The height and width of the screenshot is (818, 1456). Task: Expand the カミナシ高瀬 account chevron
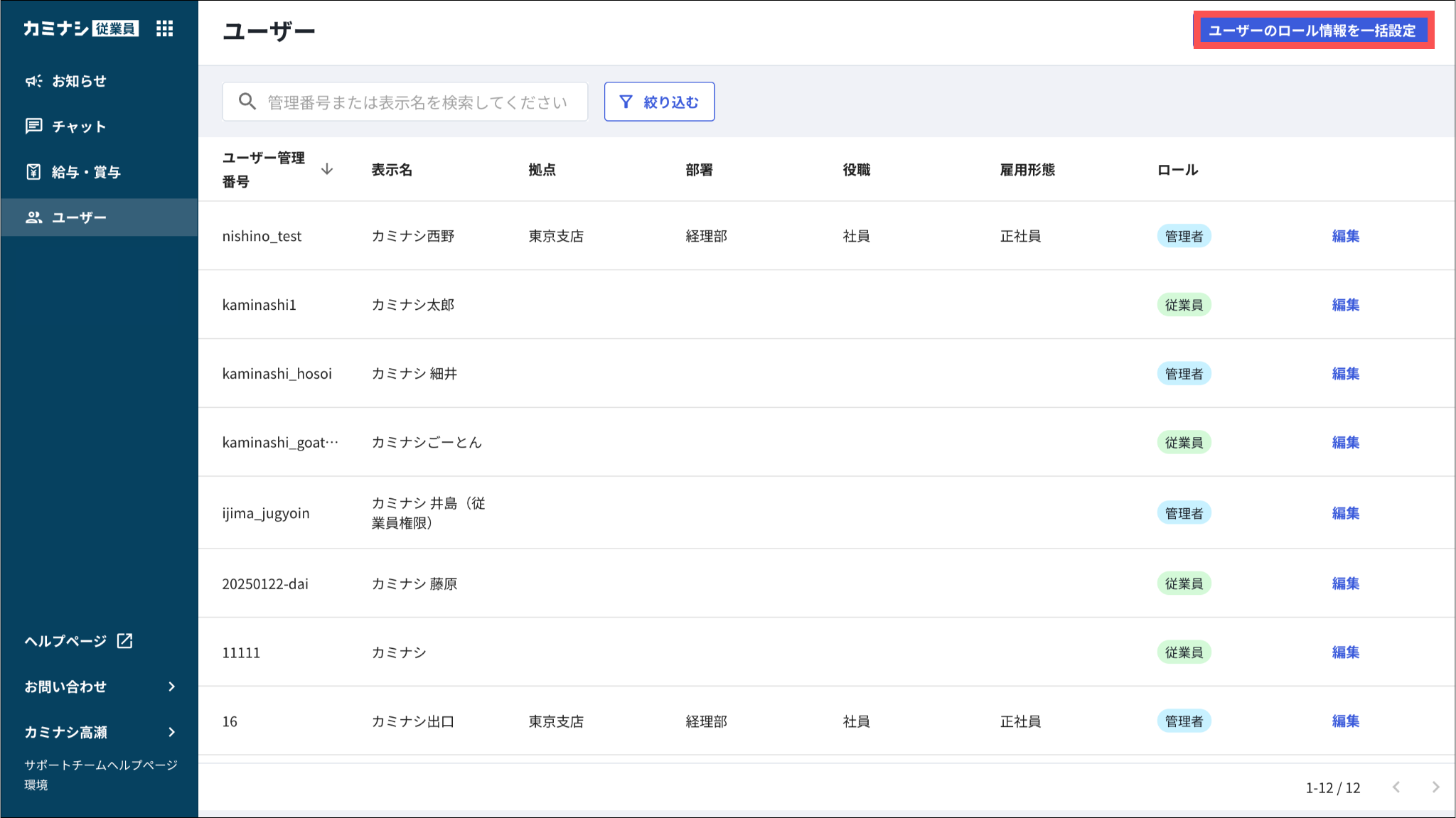171,732
